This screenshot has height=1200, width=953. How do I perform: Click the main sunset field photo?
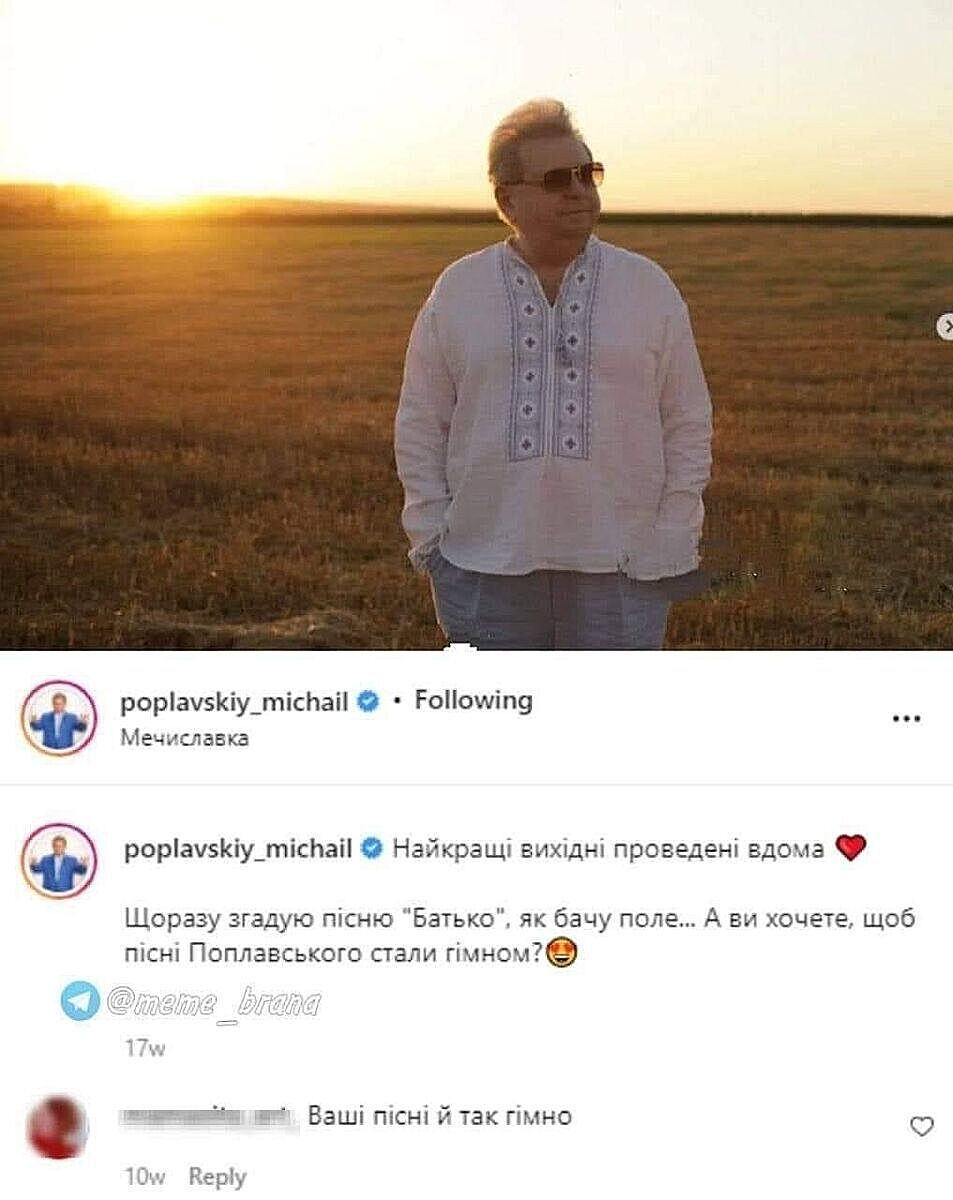[x=476, y=325]
